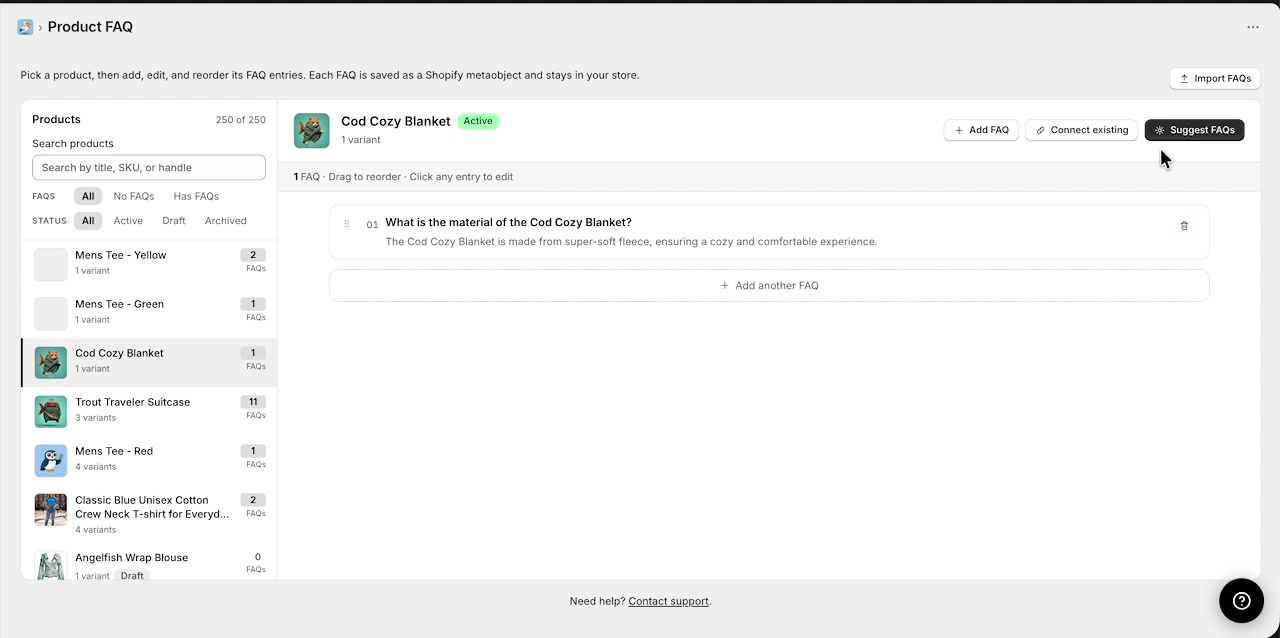Delete the Cod Cozy Blanket material FAQ
The width and height of the screenshot is (1280, 638).
tap(1184, 226)
